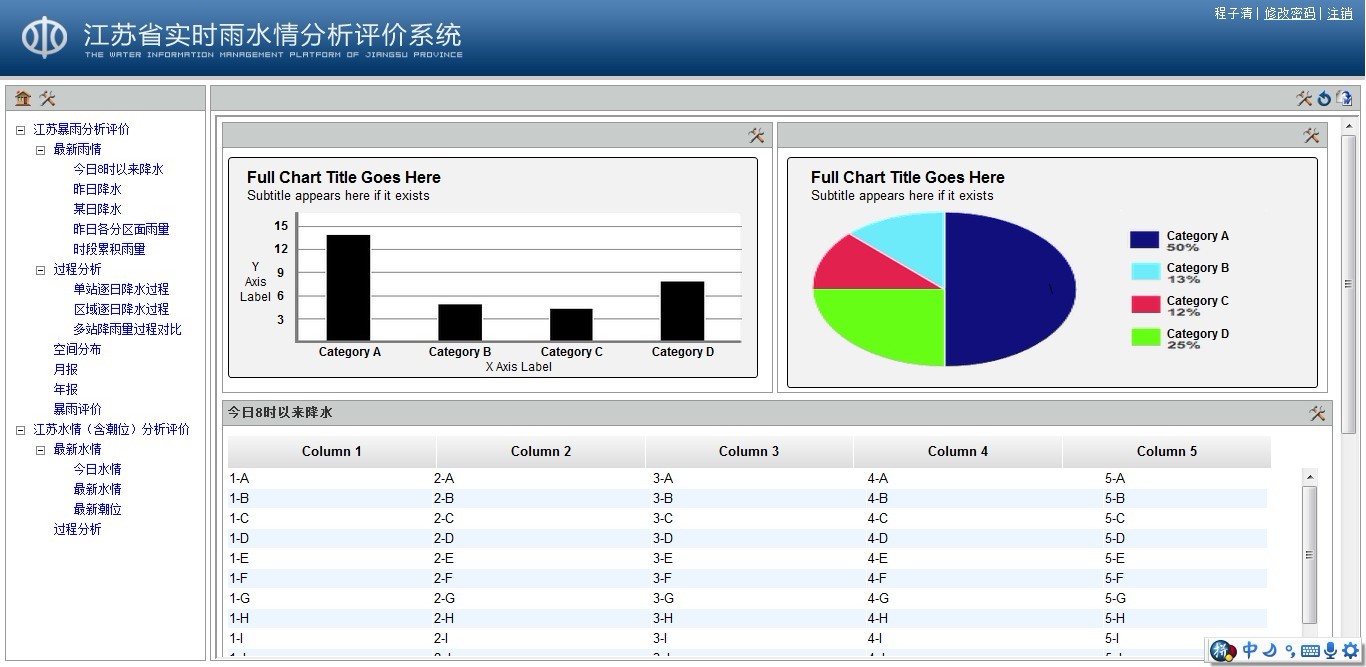
Task: Open 年报 report entry
Action: click(65, 389)
